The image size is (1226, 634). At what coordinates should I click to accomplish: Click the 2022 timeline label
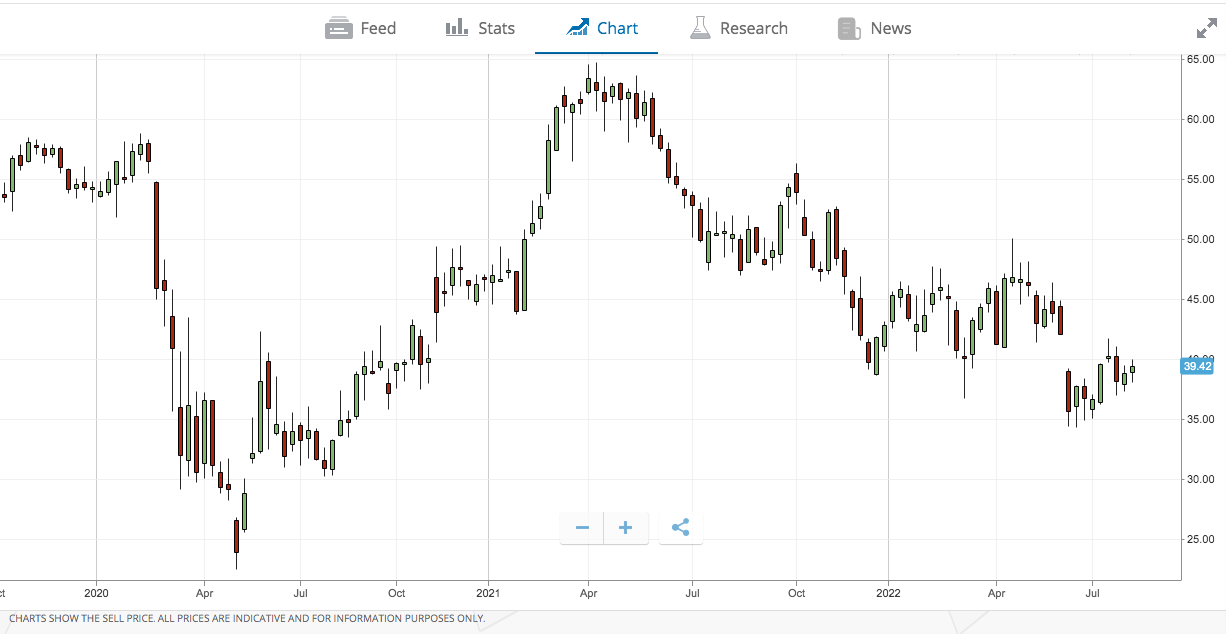coord(888,593)
